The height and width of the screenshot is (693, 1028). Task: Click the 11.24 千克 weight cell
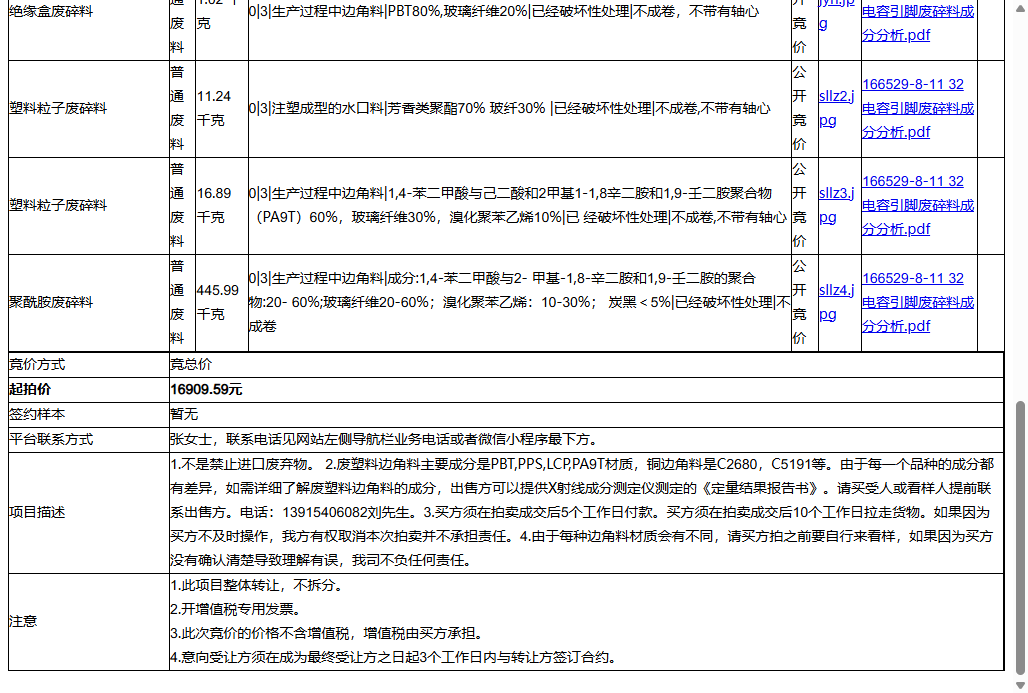coord(222,108)
